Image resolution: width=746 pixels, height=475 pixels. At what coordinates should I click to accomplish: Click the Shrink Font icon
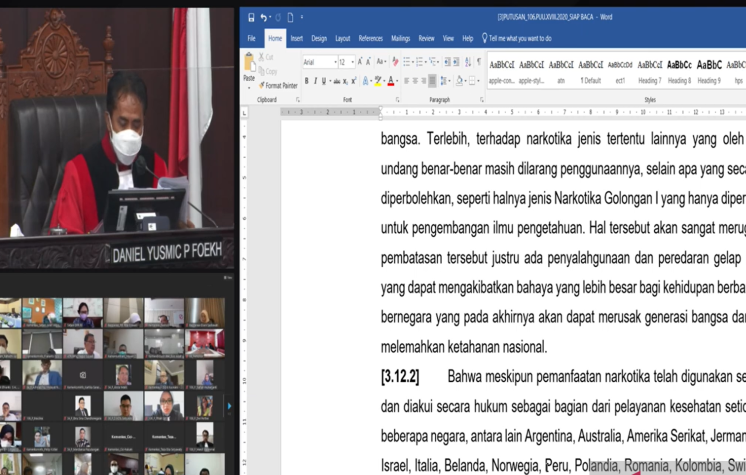[x=368, y=62]
